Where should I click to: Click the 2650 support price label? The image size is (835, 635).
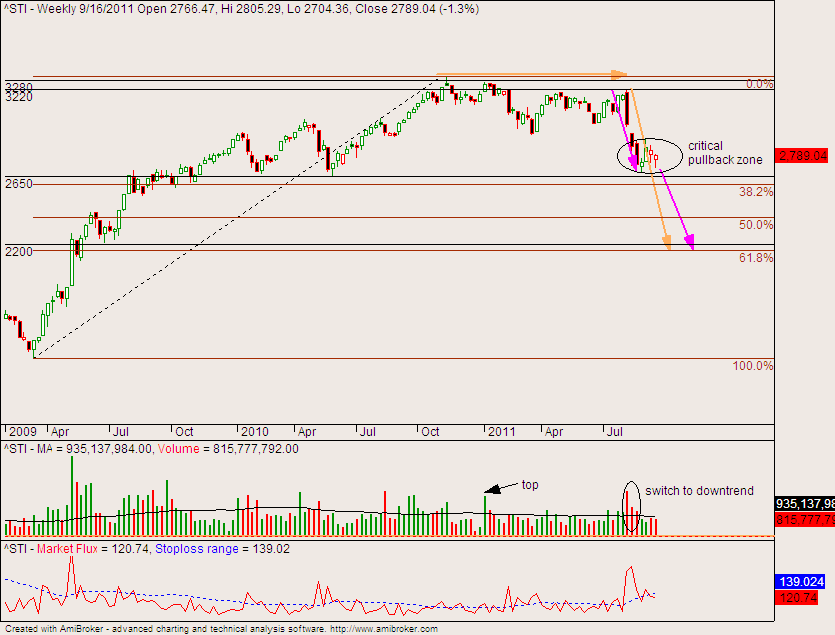[x=19, y=184]
